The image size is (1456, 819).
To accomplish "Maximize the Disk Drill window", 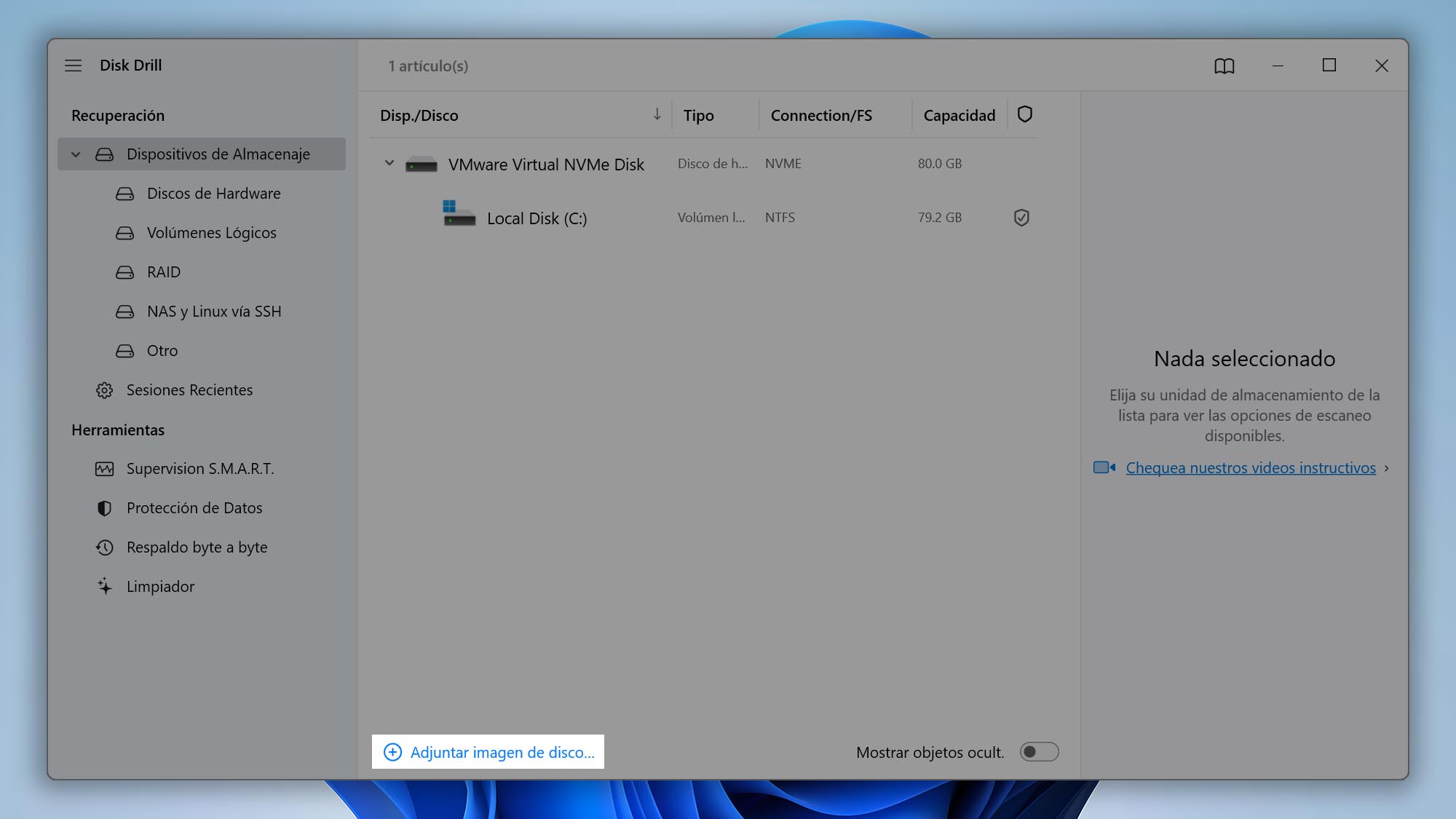I will (x=1329, y=66).
